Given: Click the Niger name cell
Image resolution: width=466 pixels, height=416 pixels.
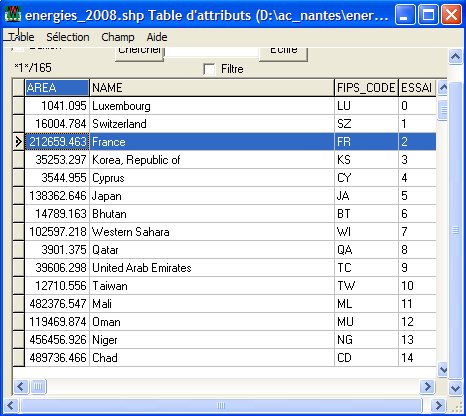Looking at the screenshot, I should coord(212,340).
